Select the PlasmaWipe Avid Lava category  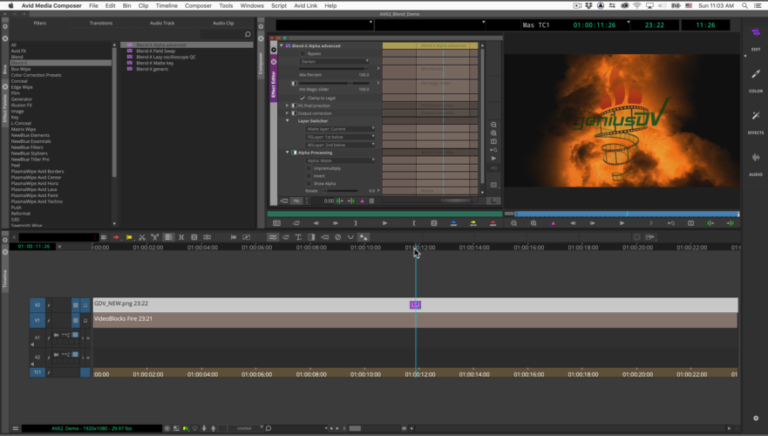34,189
